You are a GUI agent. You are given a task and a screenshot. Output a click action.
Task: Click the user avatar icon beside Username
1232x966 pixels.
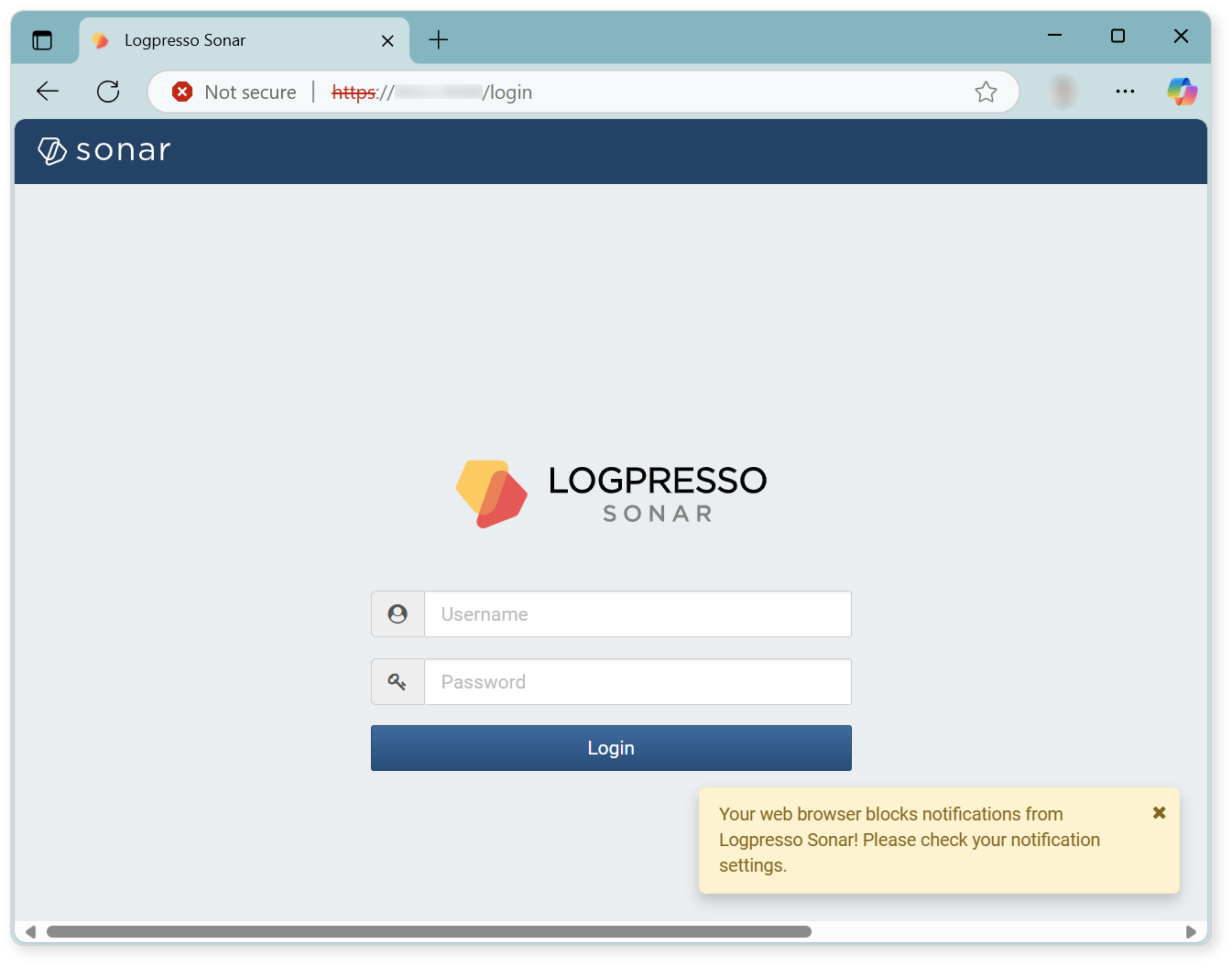(x=398, y=614)
